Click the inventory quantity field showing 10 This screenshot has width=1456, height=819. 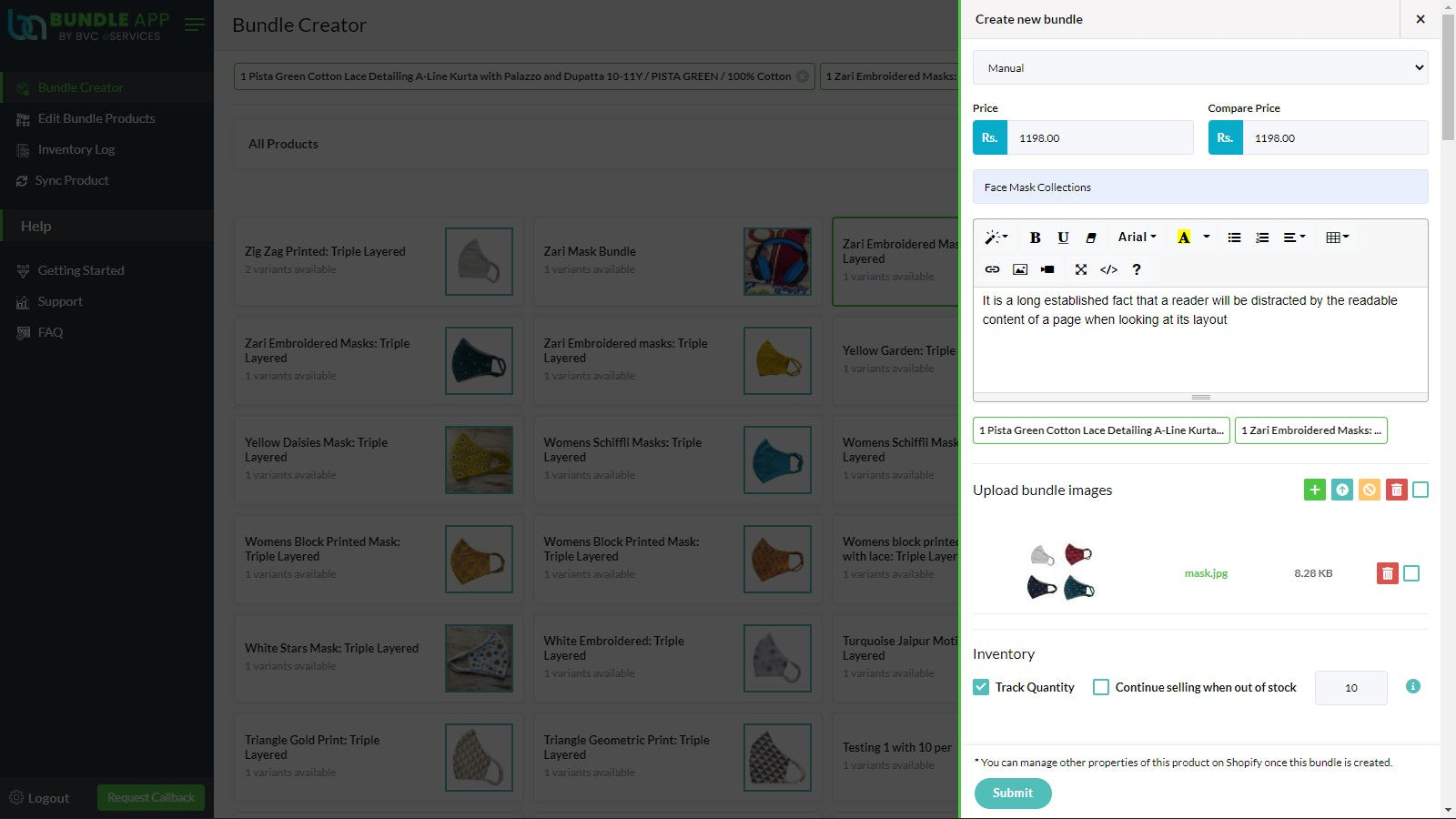pyautogui.click(x=1351, y=688)
